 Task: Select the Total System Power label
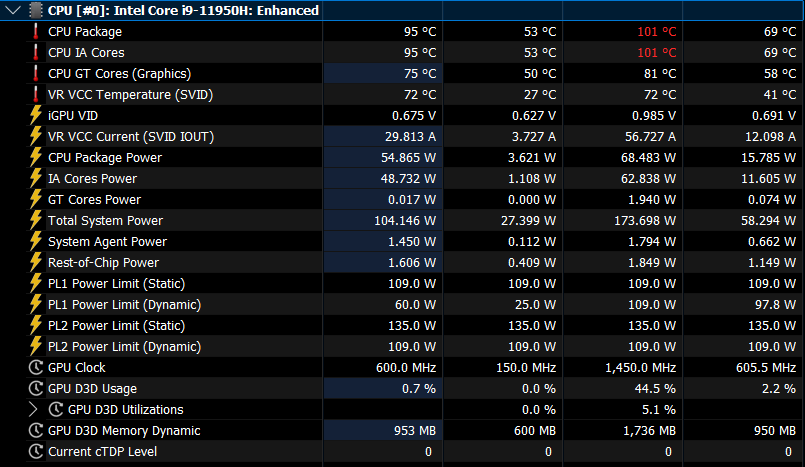click(105, 221)
